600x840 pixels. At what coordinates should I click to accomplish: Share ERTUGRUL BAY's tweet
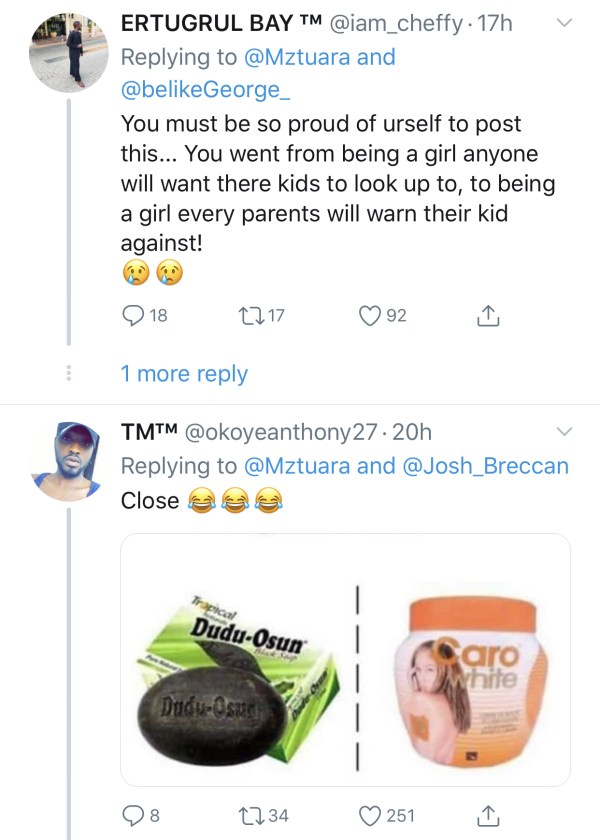pos(487,316)
